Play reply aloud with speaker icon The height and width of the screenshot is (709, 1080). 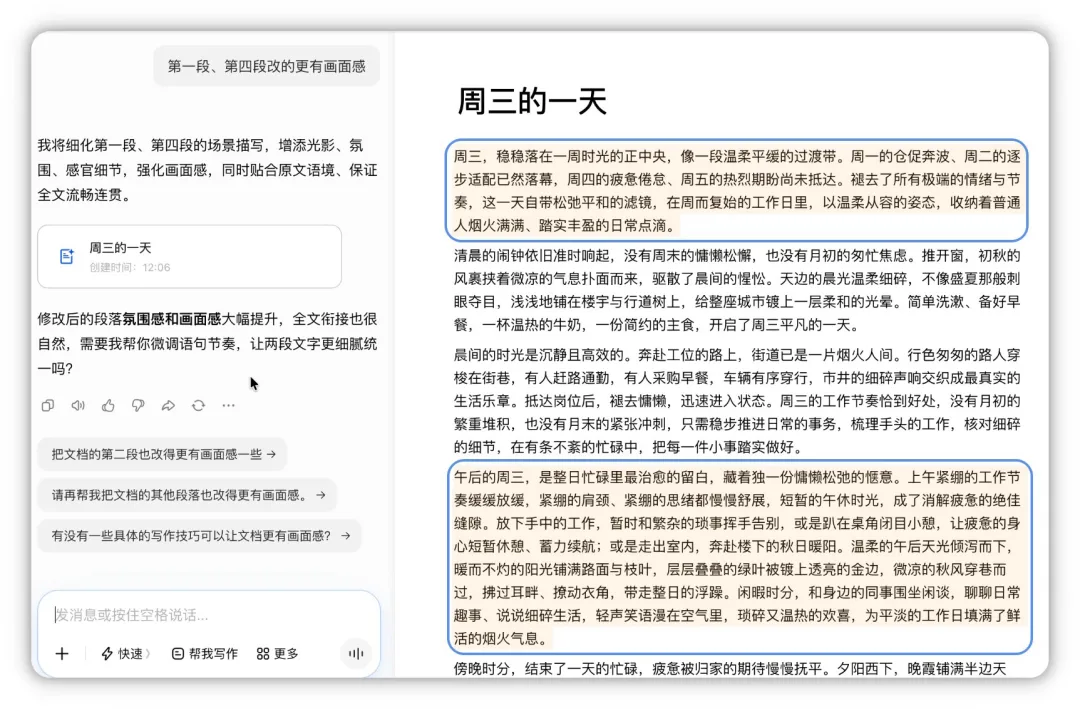tap(78, 406)
